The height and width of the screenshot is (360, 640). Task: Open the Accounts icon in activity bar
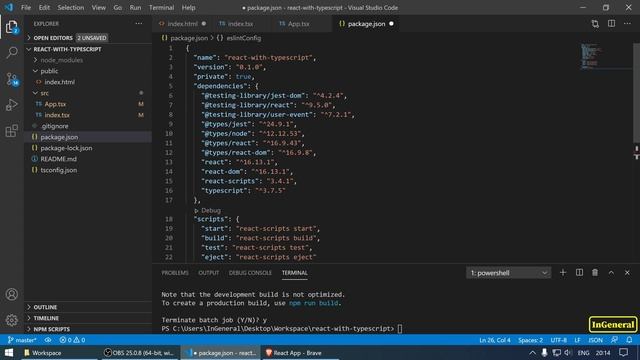(12, 294)
